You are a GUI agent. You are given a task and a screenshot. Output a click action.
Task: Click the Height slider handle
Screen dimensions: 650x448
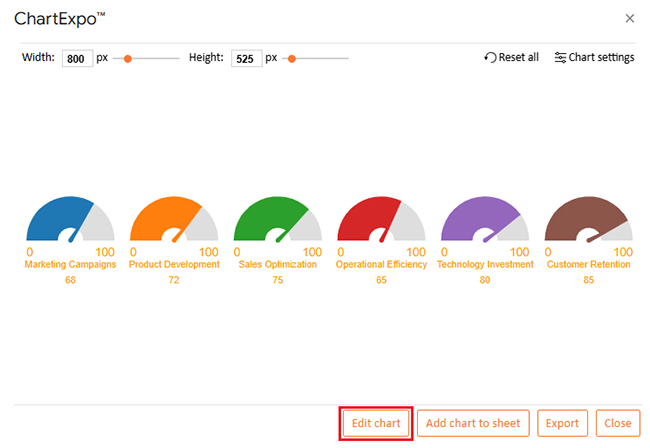pos(292,58)
